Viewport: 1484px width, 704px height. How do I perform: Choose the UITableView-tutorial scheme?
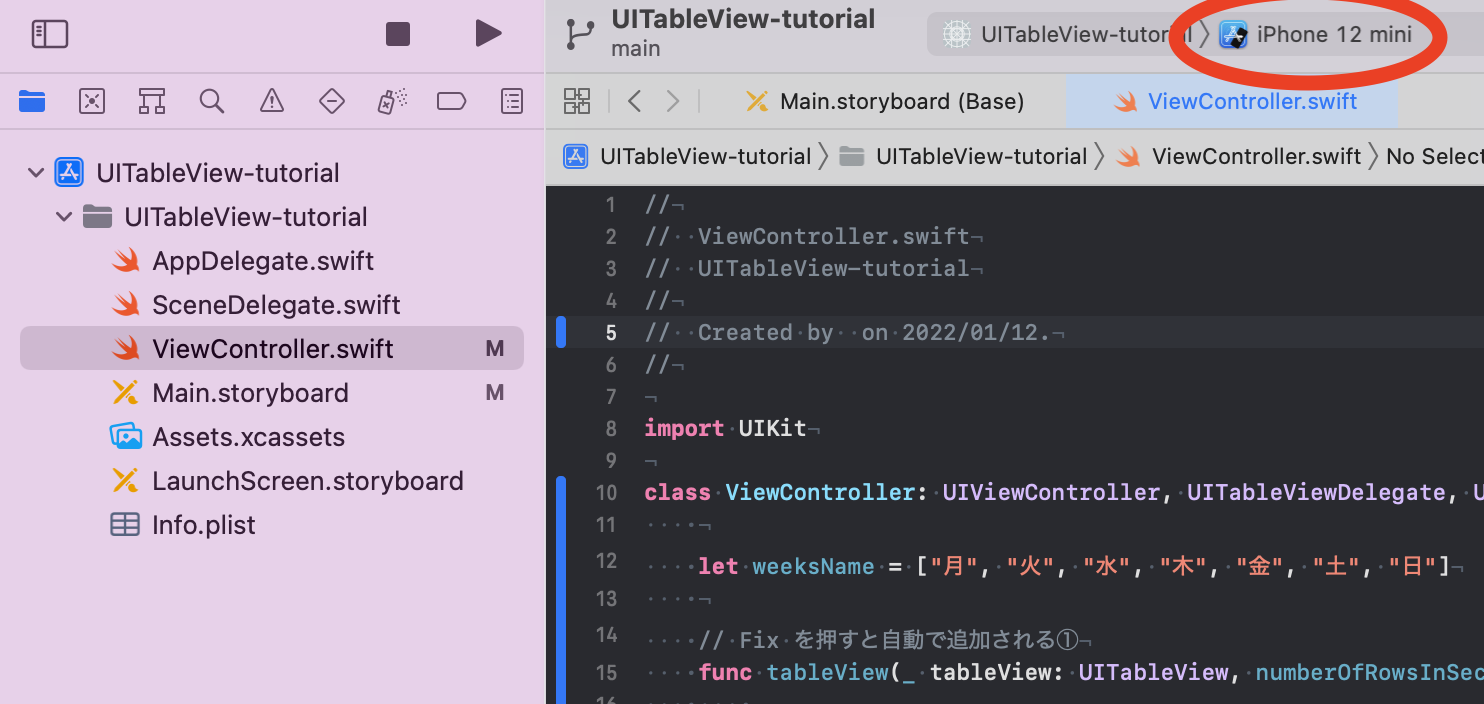[x=1068, y=35]
